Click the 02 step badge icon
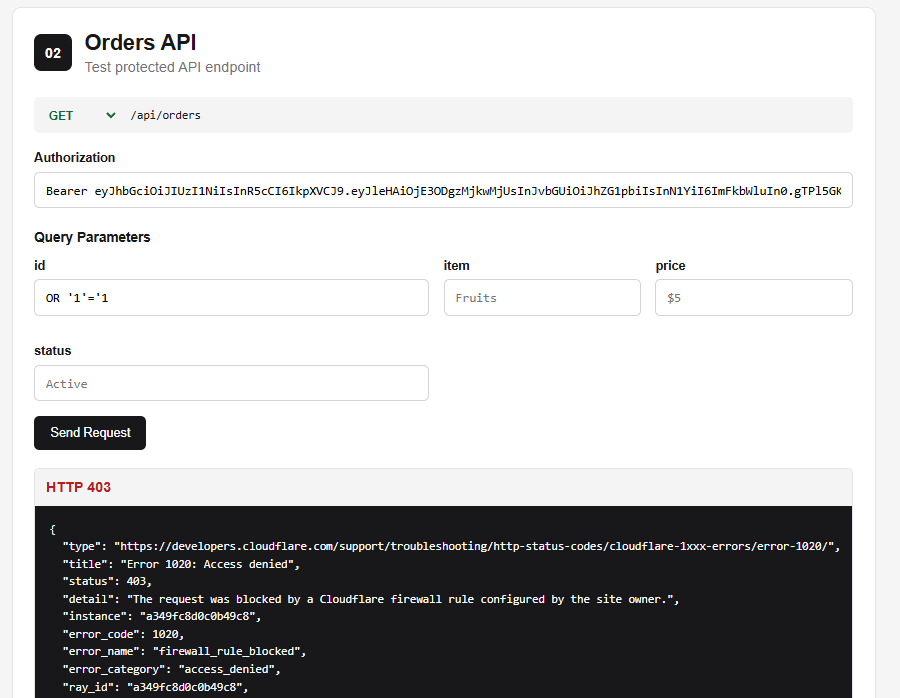The width and height of the screenshot is (900, 698). click(53, 53)
